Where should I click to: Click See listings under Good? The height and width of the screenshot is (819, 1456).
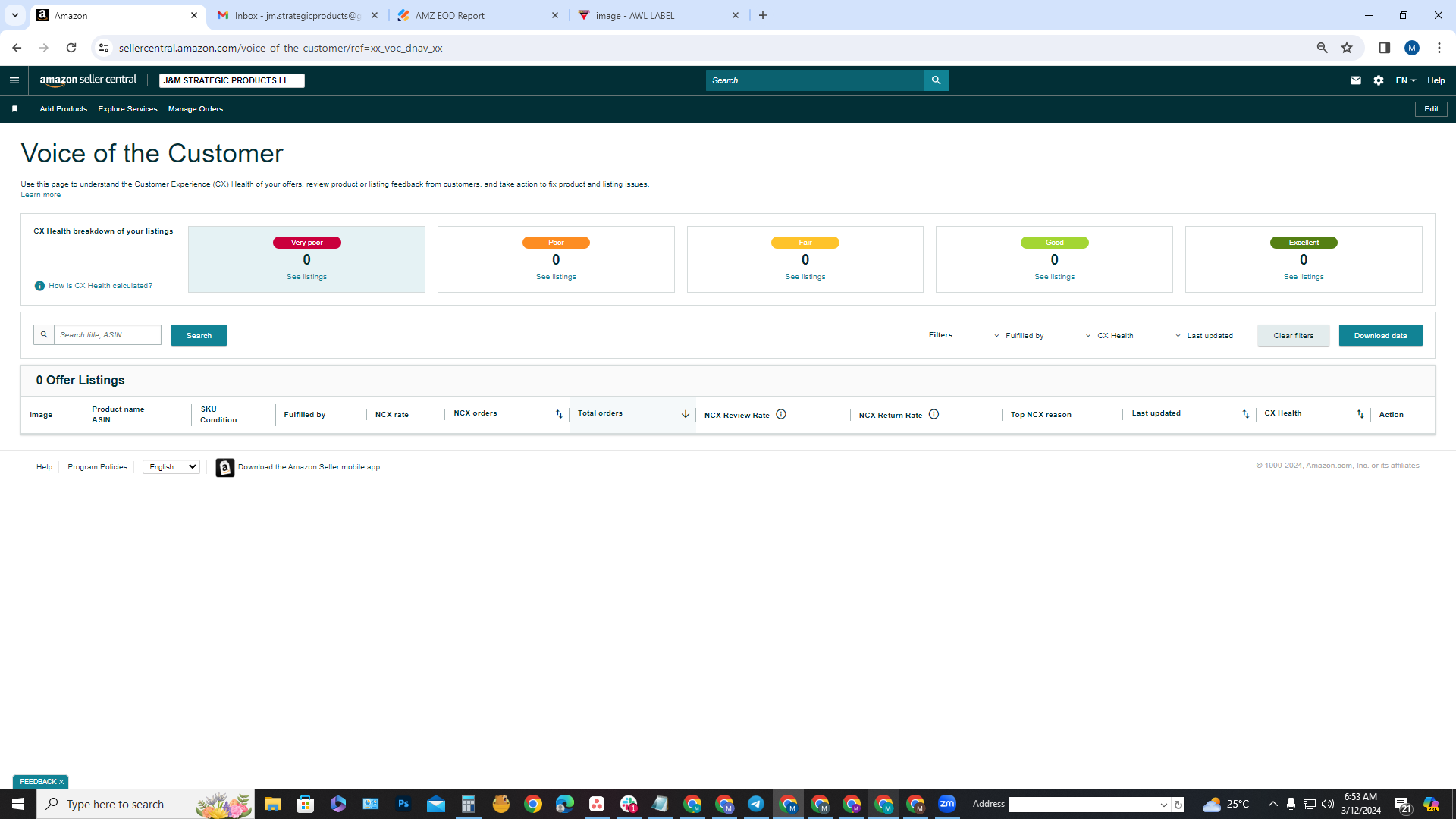click(1054, 277)
